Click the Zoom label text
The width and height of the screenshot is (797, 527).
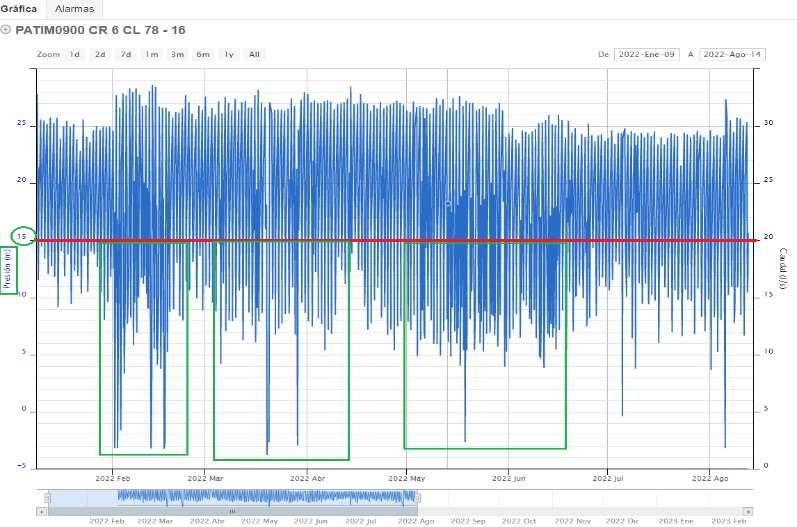[48, 54]
